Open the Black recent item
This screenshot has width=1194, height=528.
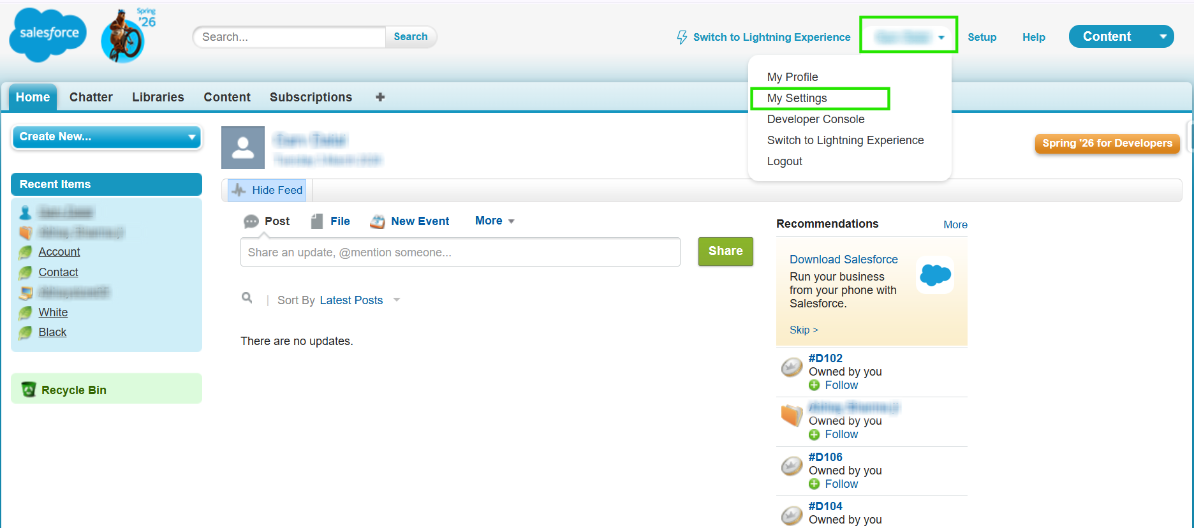(x=53, y=333)
